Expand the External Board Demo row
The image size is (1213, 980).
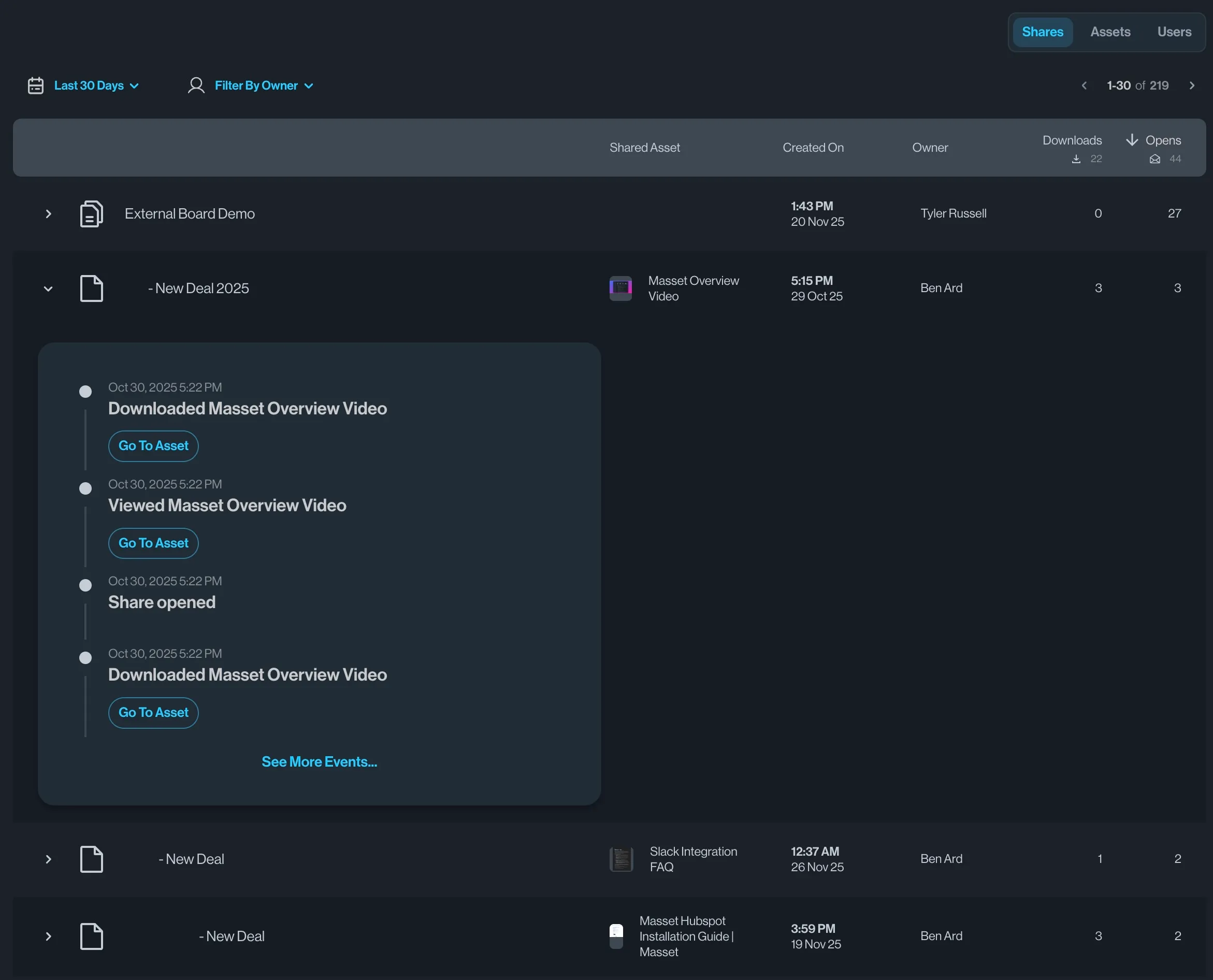click(49, 213)
